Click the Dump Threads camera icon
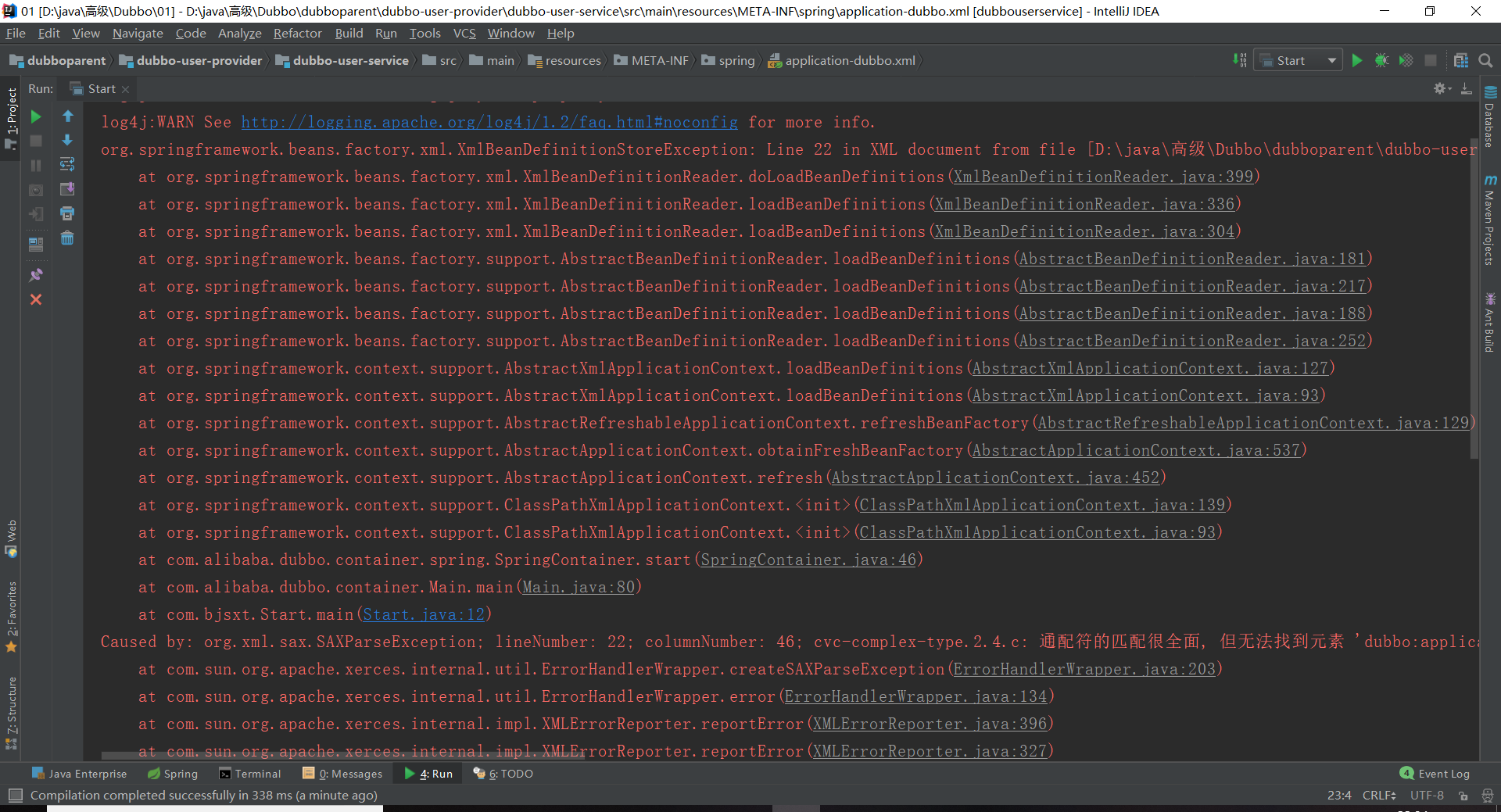The width and height of the screenshot is (1501, 812). [x=36, y=190]
